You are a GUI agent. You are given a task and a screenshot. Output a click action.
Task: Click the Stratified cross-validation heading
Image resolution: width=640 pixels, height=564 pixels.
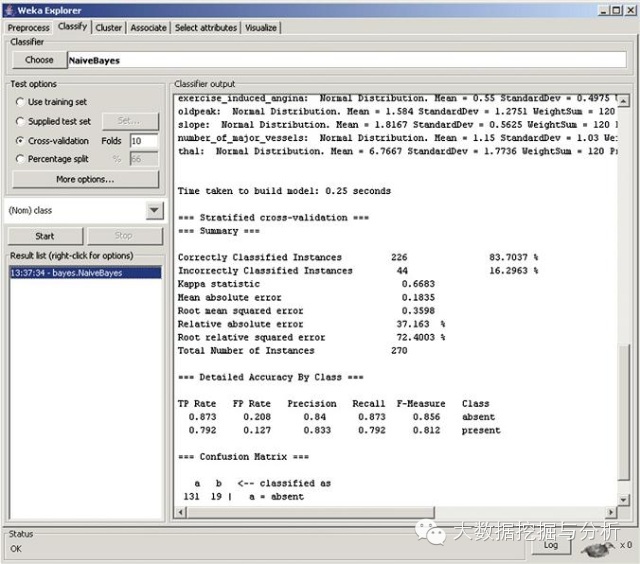point(273,218)
